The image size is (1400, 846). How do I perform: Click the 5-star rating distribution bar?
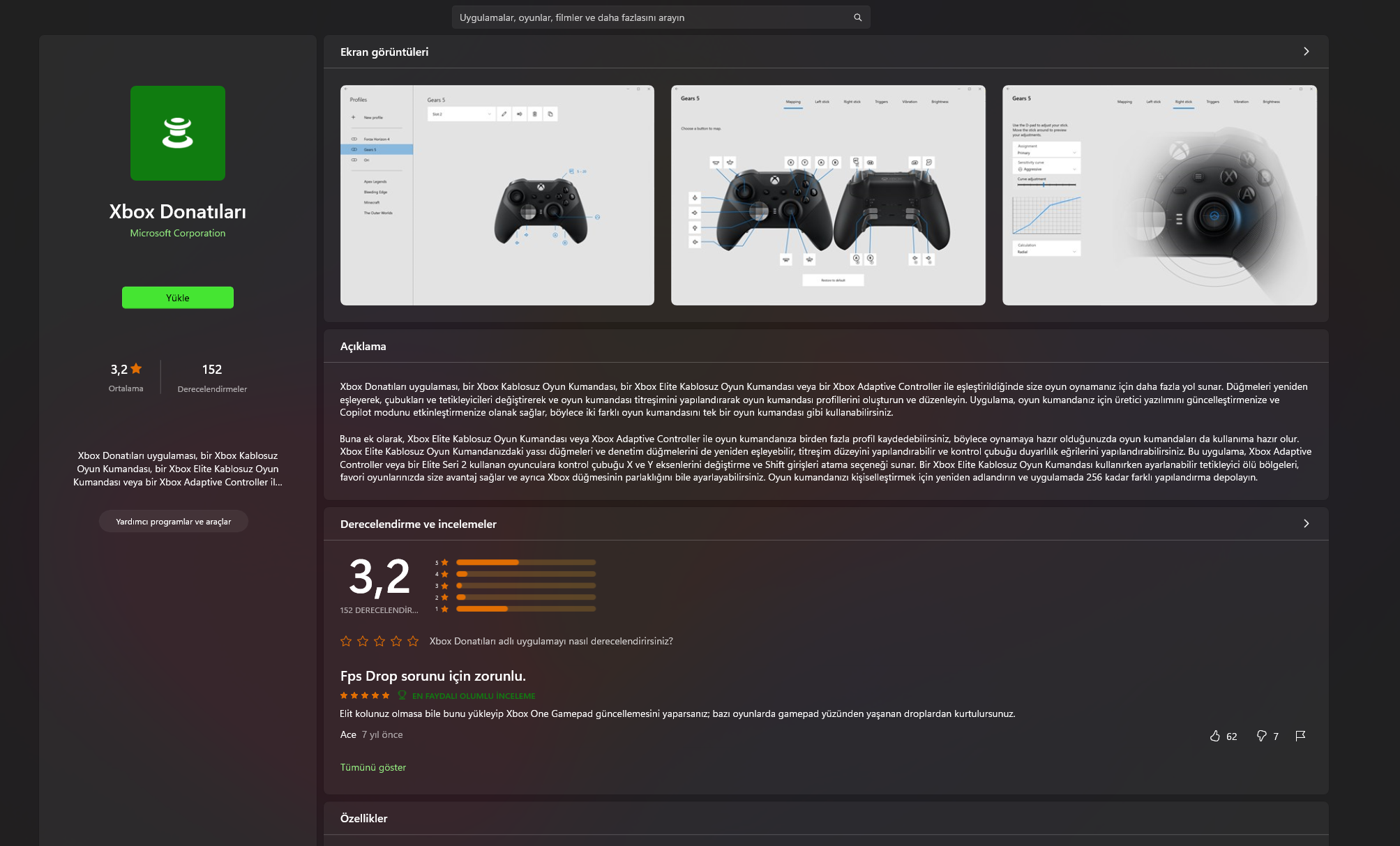(x=525, y=562)
